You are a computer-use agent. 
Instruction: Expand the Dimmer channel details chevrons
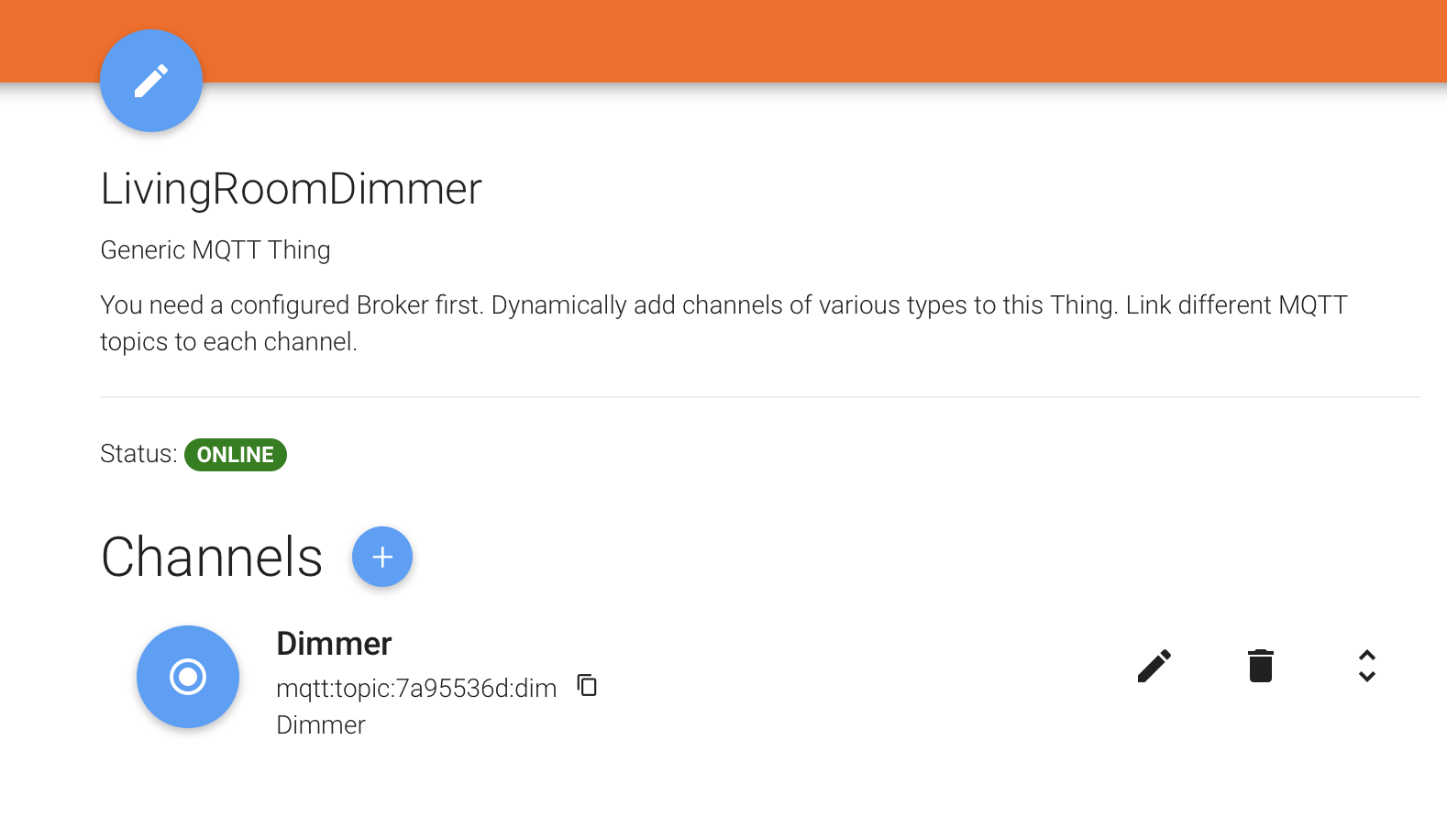click(x=1366, y=666)
